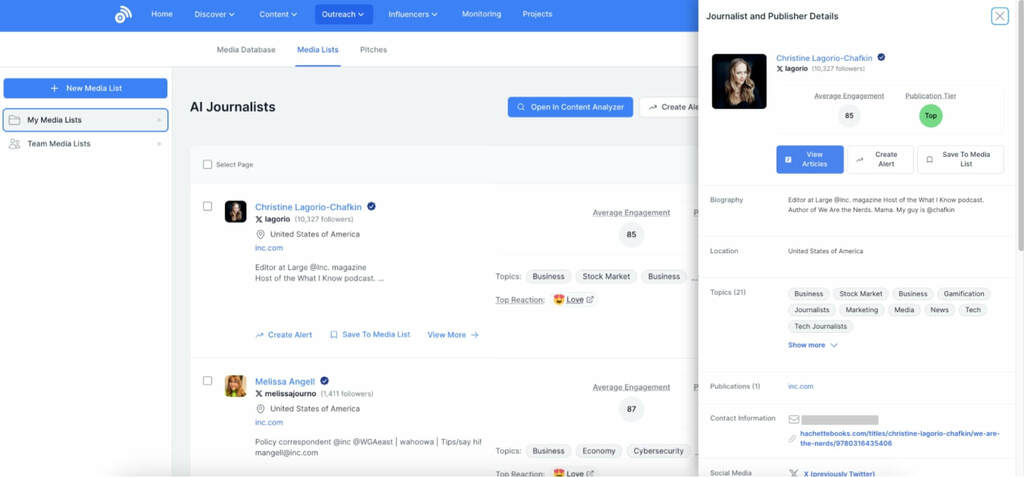Click the Love top reaction external link icon
This screenshot has width=1024, height=477.
coord(590,300)
